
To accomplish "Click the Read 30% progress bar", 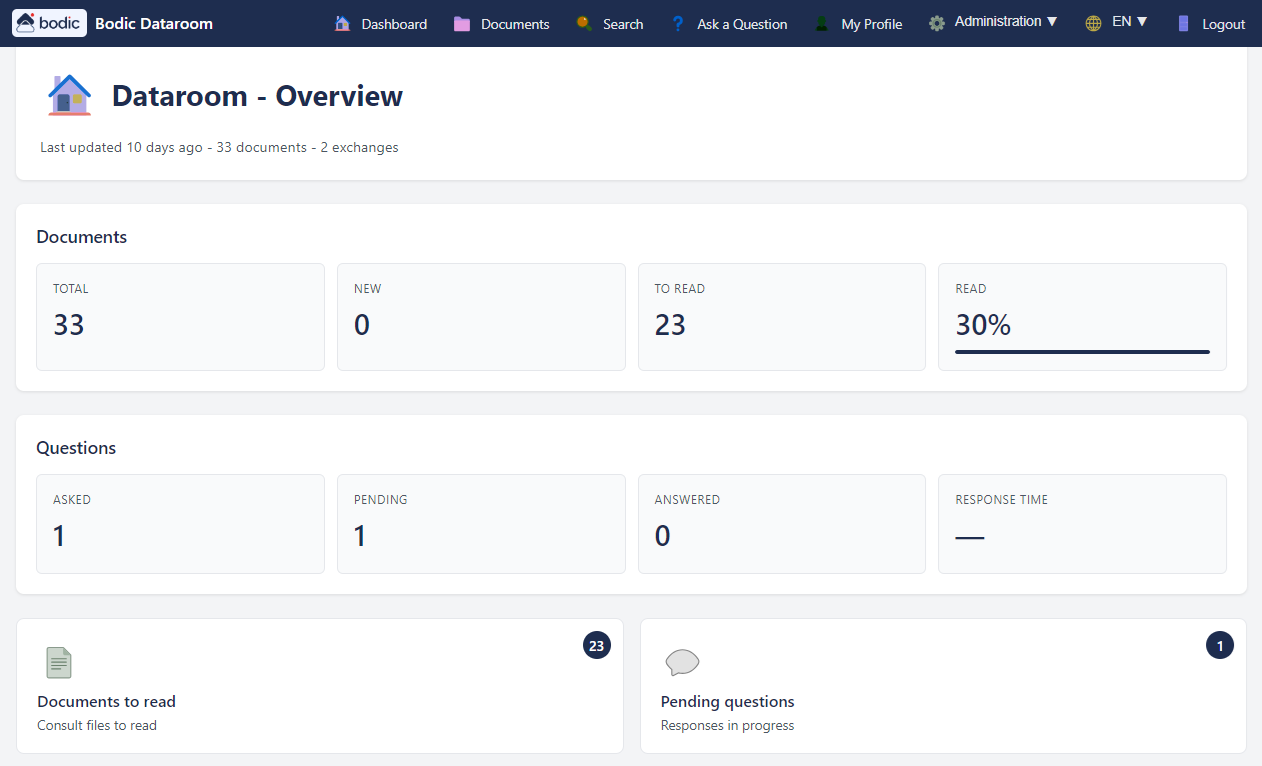I will pos(1082,352).
